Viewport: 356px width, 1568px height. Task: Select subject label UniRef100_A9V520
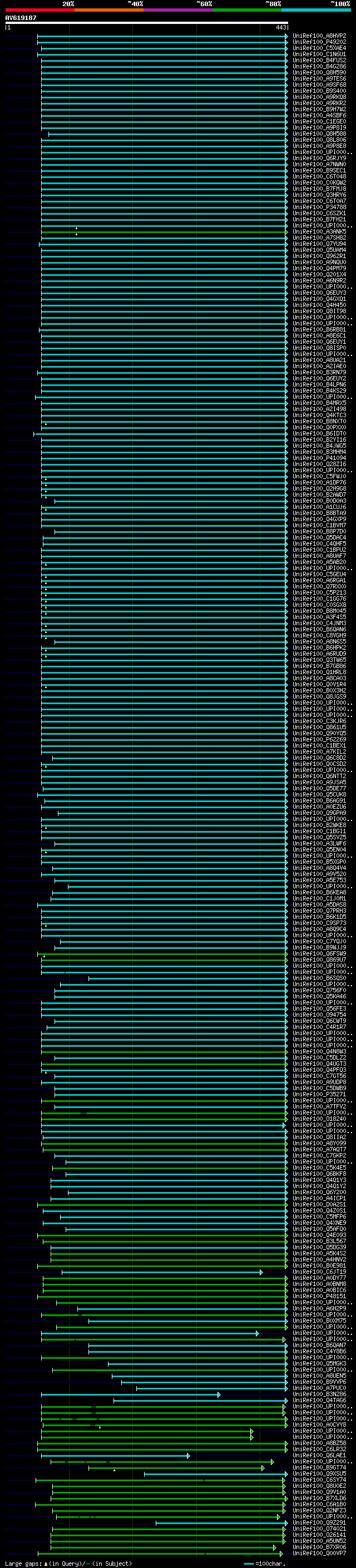[x=319, y=874]
